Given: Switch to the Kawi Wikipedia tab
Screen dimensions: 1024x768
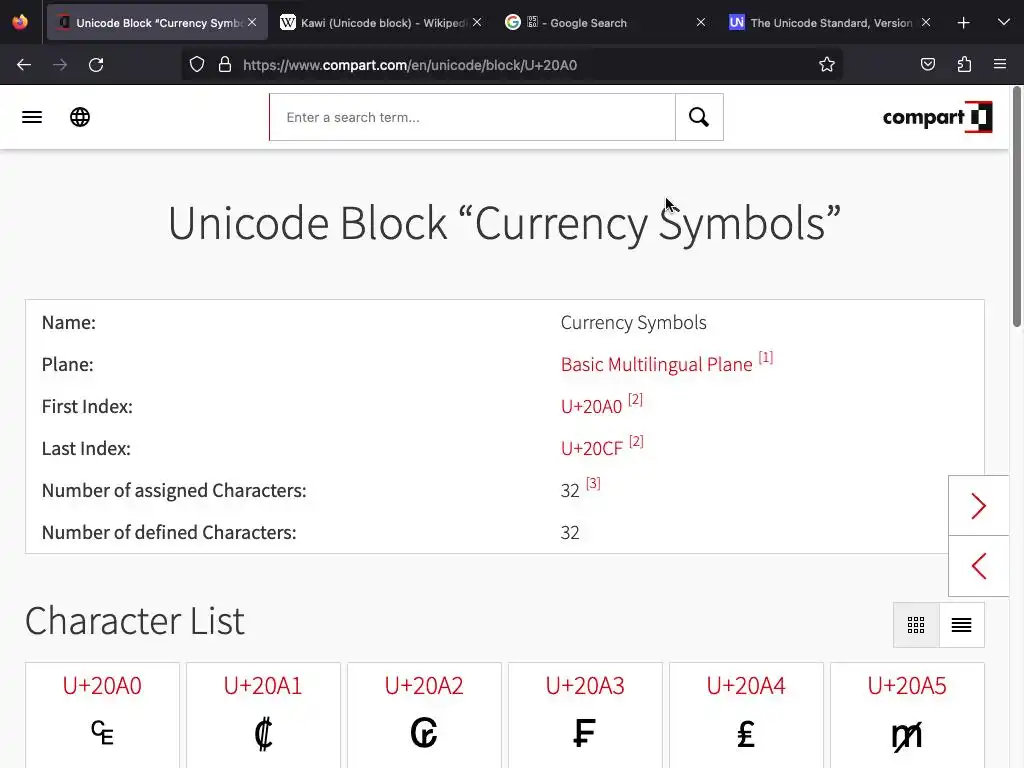Looking at the screenshot, I should 376,22.
